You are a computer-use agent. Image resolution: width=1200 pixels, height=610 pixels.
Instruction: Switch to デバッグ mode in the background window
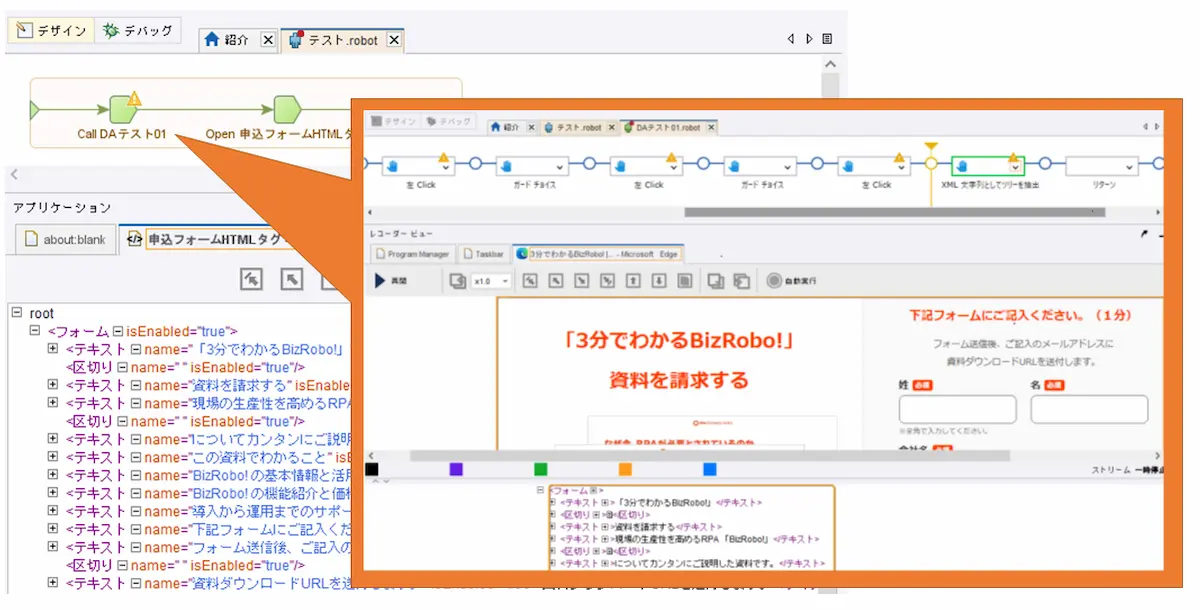pos(138,31)
